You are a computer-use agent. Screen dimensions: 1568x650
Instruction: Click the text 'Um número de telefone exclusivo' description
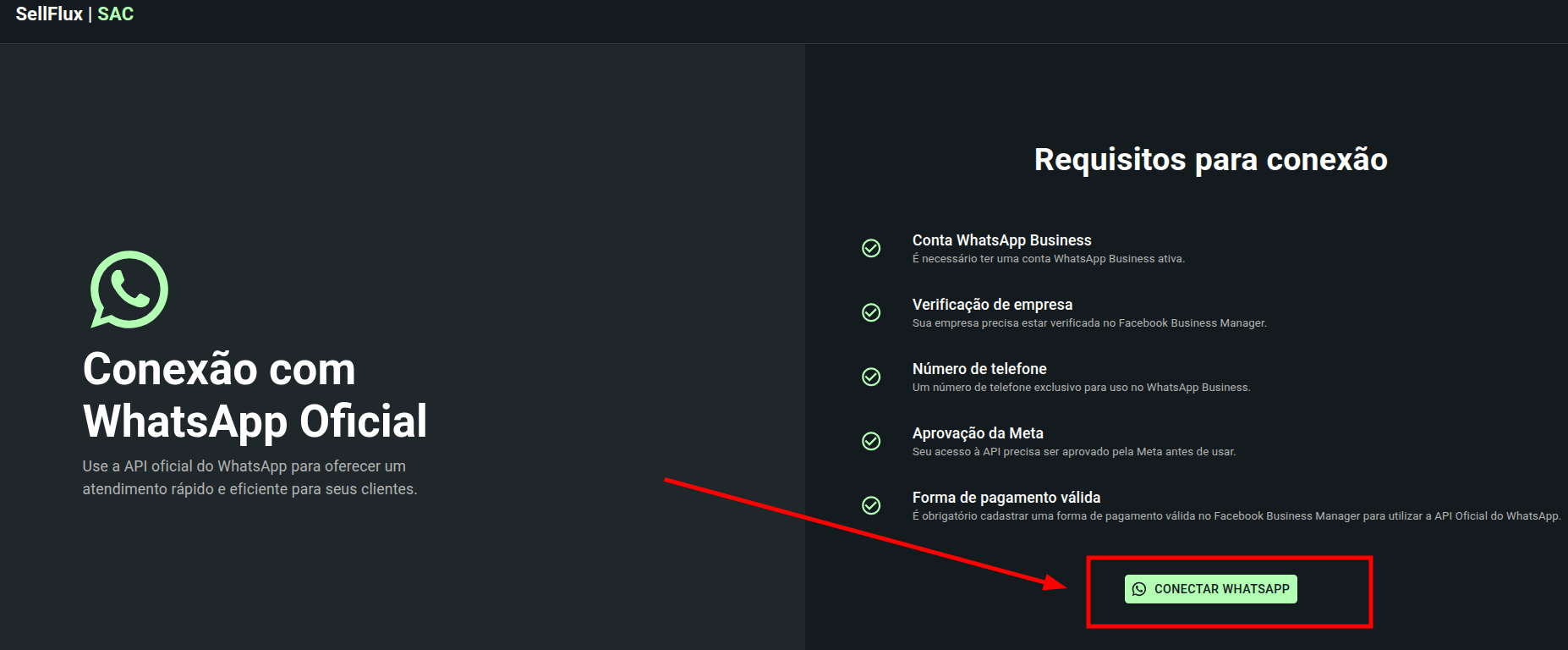pyautogui.click(x=1081, y=388)
